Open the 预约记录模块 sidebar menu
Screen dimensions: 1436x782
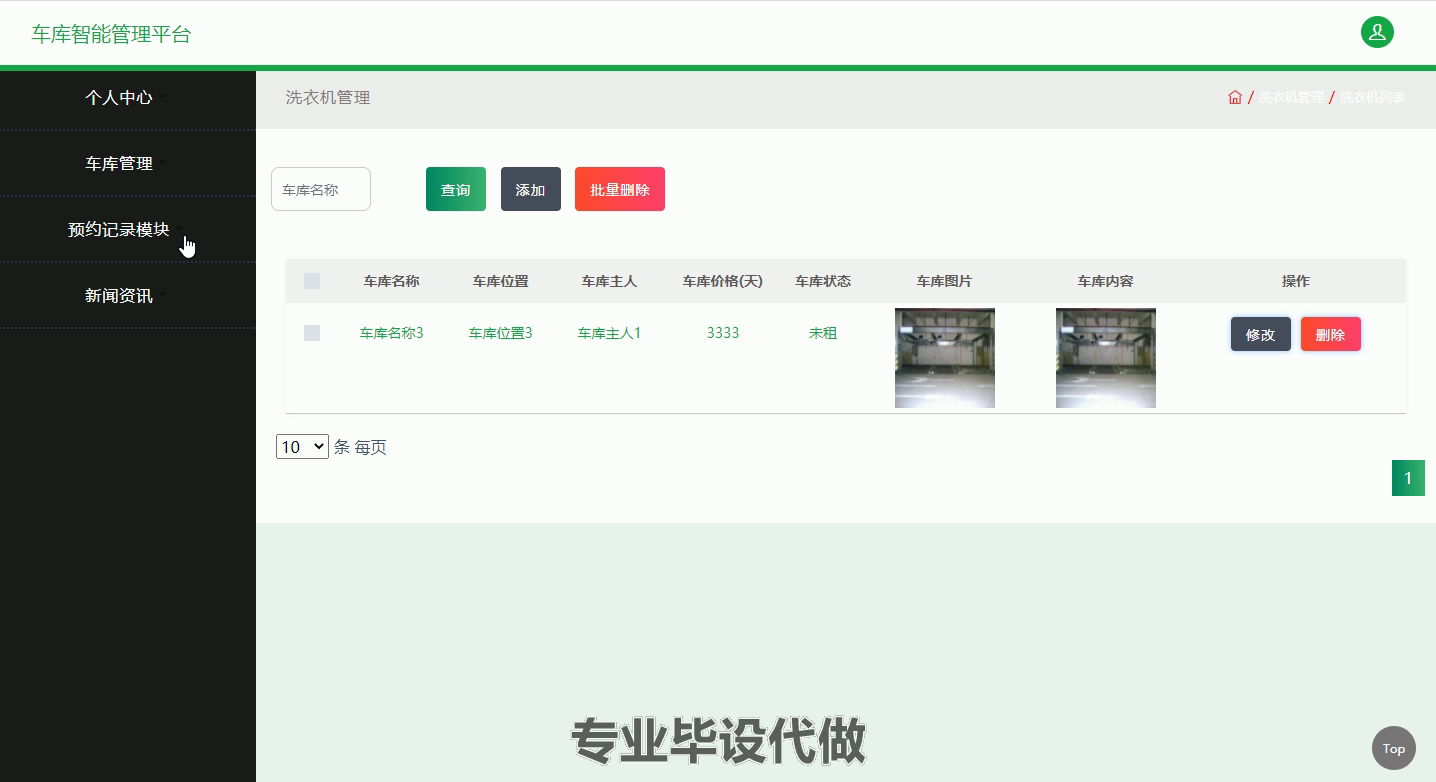(x=127, y=230)
